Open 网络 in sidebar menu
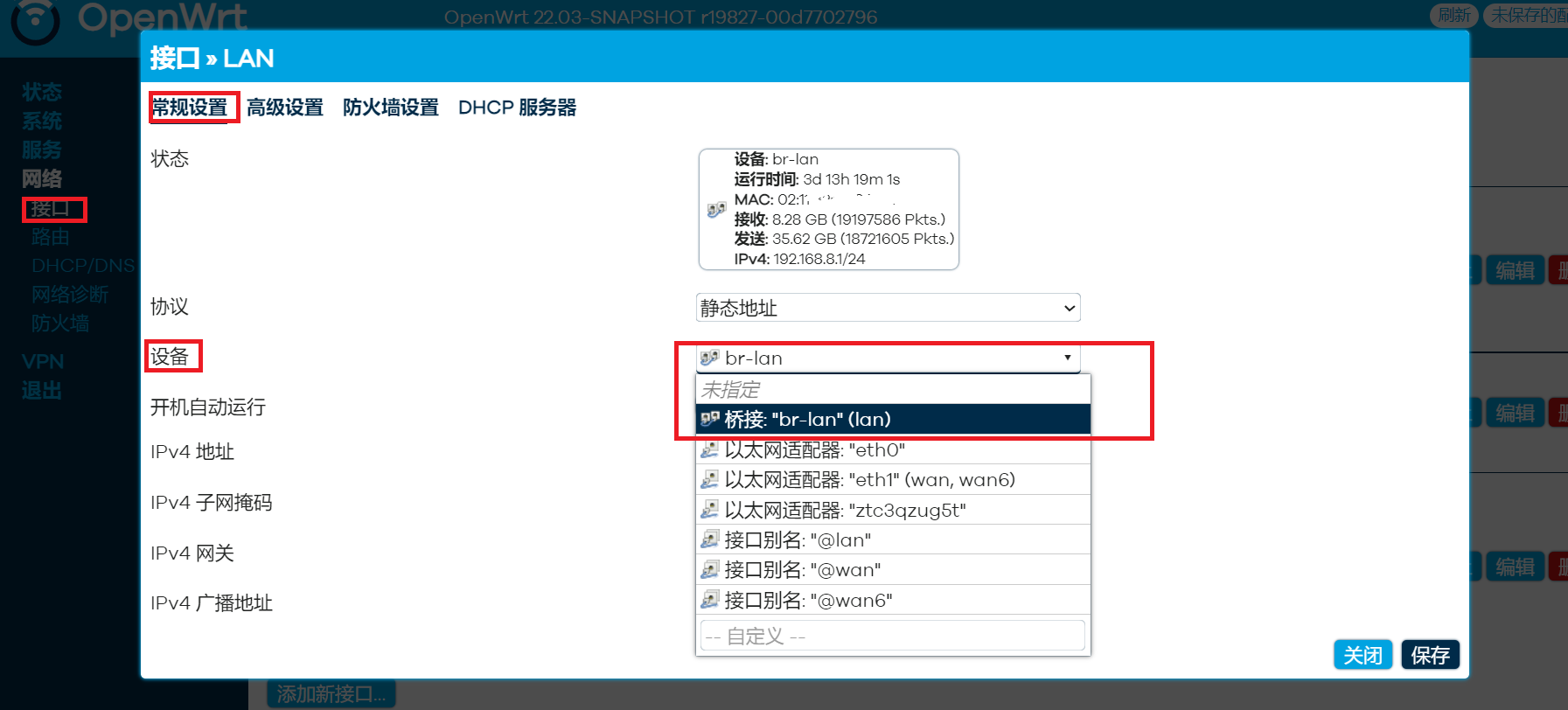 tap(42, 178)
